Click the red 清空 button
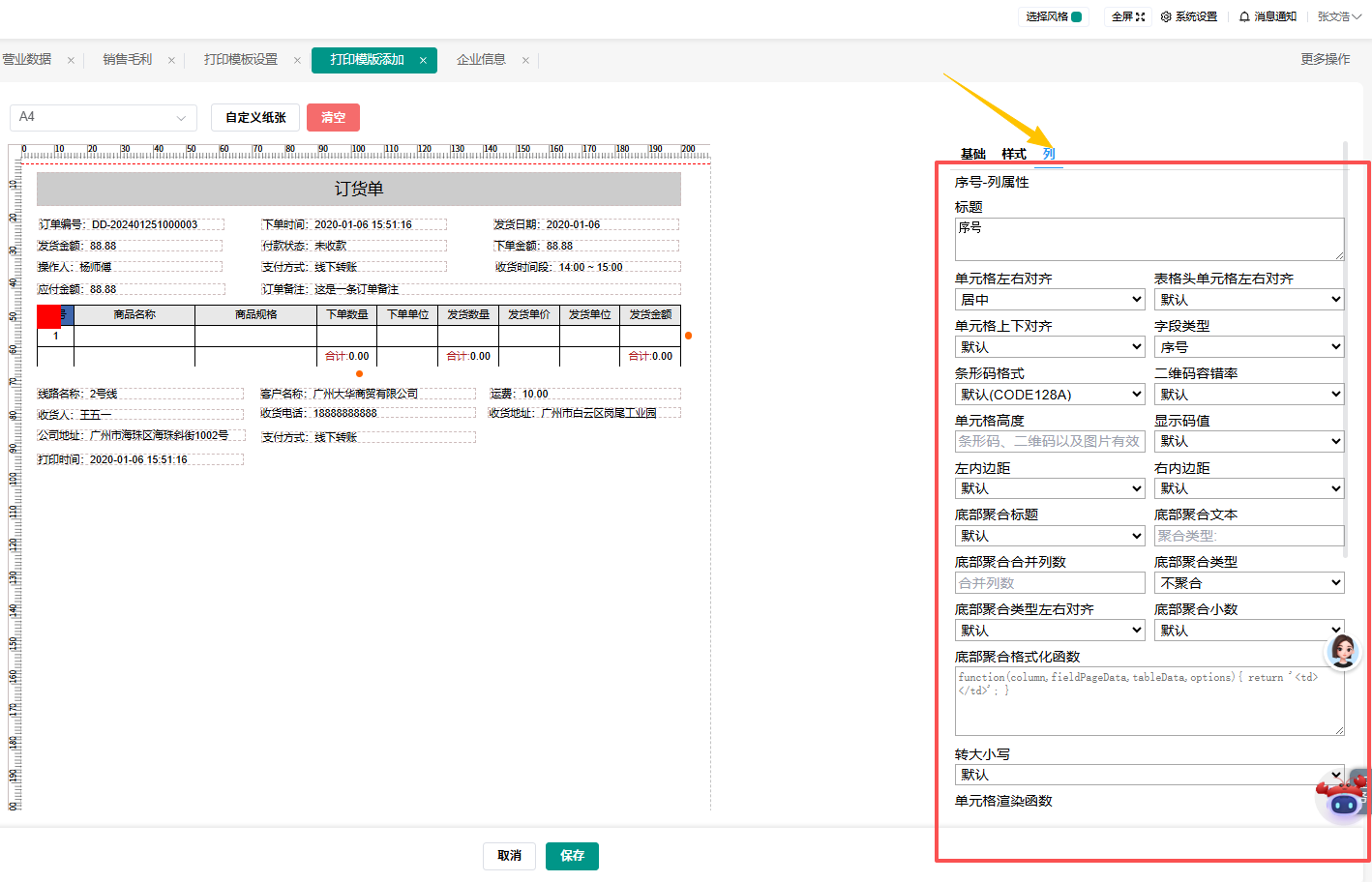Image resolution: width=1372 pixels, height=882 pixels. point(333,117)
